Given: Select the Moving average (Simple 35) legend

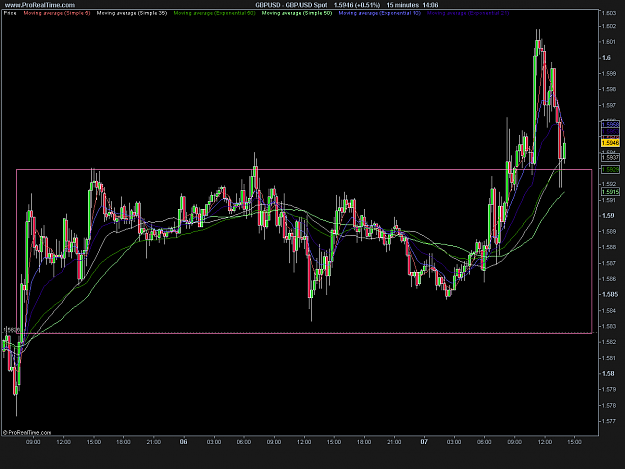Looking at the screenshot, I should [132, 13].
